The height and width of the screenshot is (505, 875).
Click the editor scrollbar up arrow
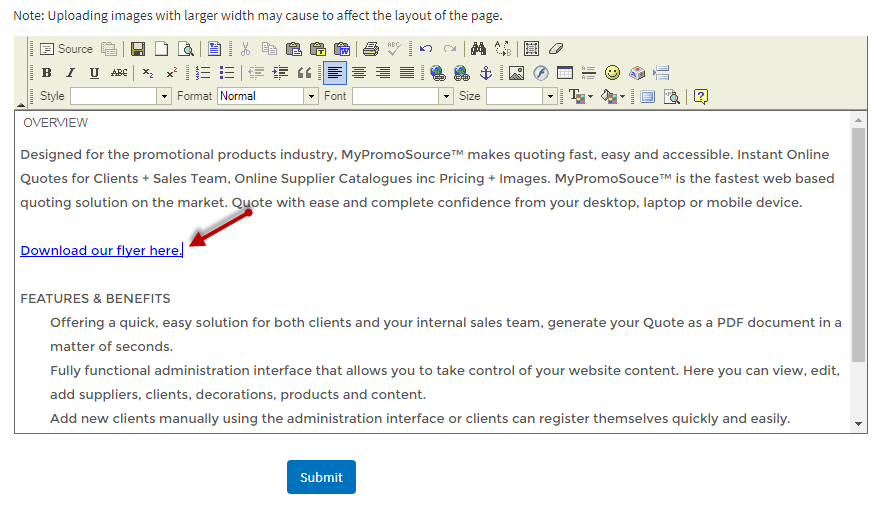point(858,120)
